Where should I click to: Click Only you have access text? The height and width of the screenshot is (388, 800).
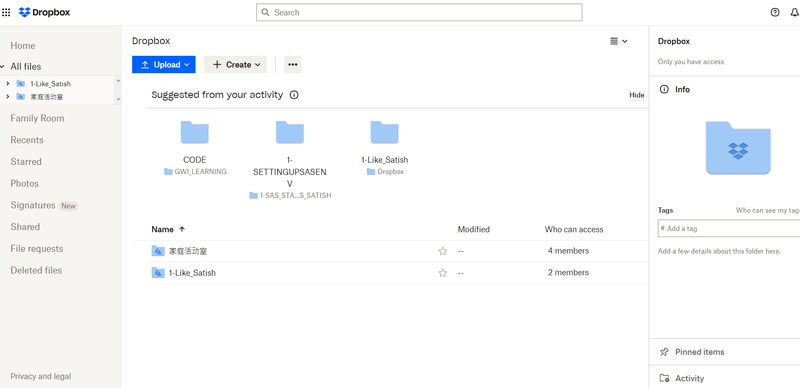[x=691, y=62]
